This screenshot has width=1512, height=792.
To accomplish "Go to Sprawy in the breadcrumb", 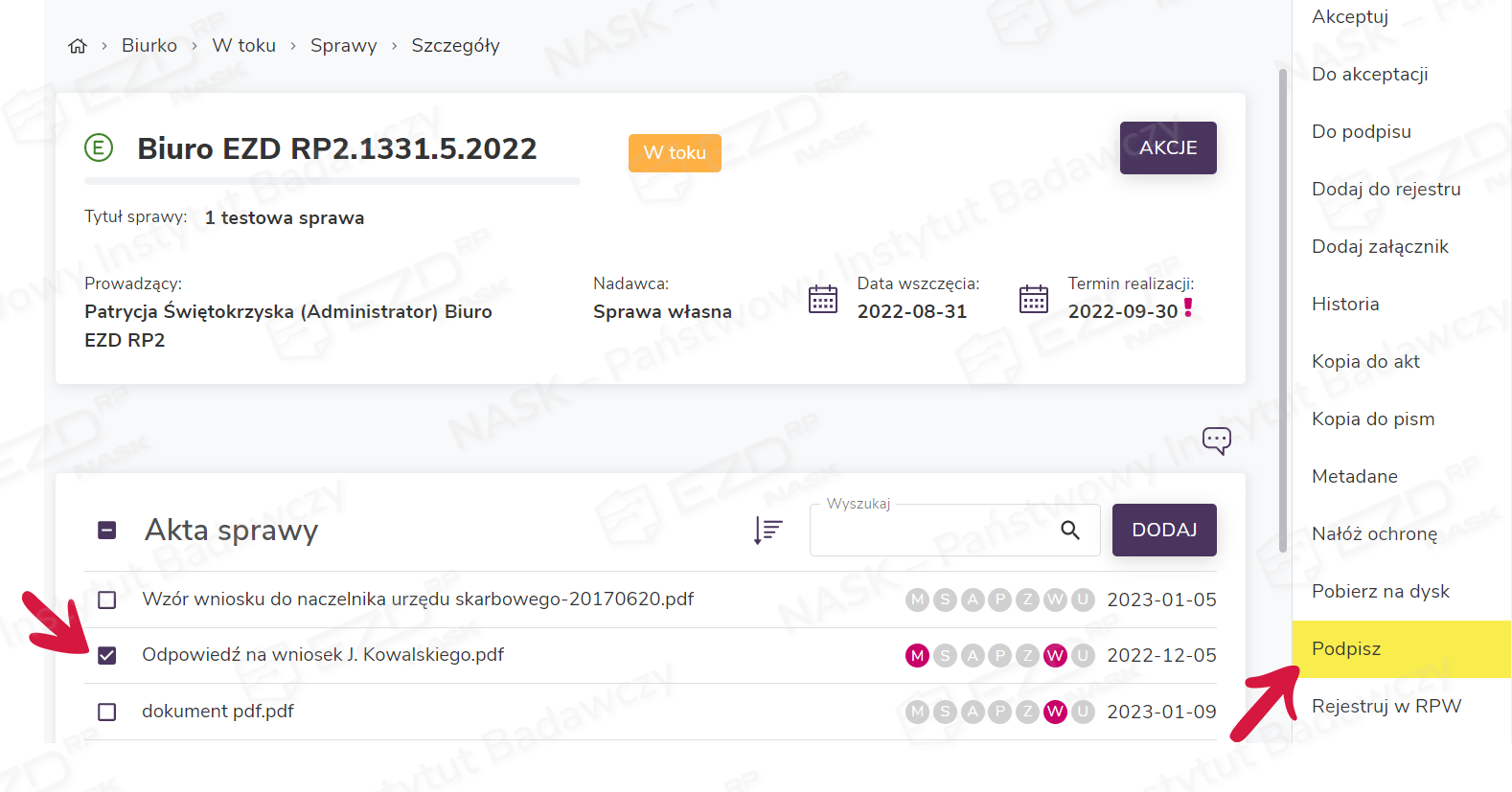I will click(343, 46).
